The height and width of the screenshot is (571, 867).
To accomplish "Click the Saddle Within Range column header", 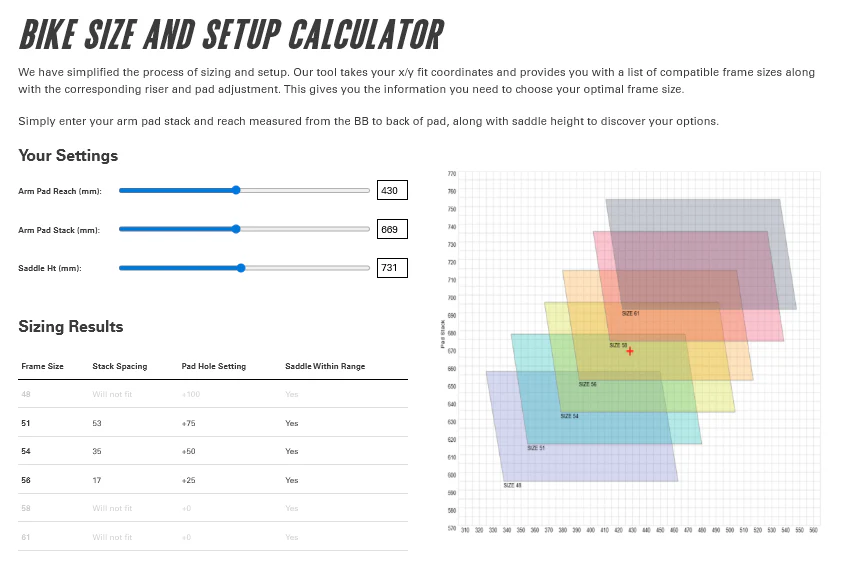I will point(325,366).
